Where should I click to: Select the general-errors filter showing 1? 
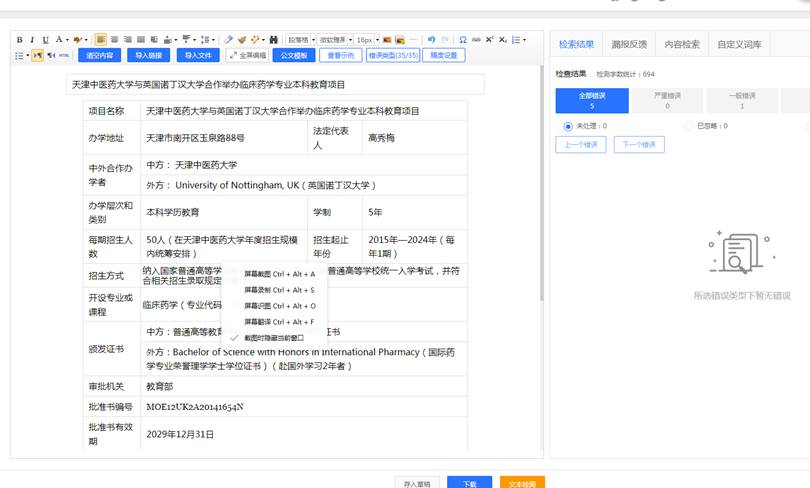click(742, 101)
